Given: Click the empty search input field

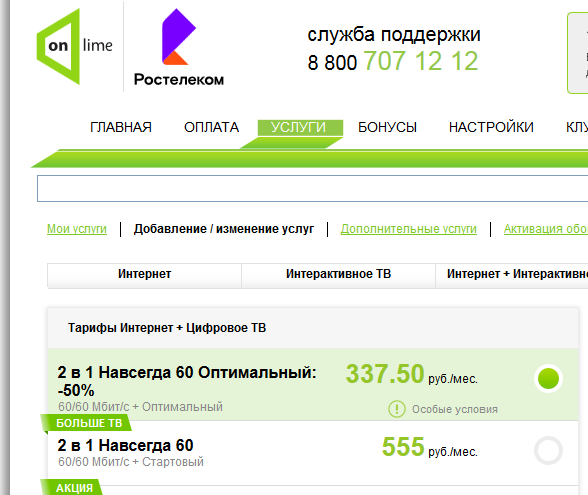Looking at the screenshot, I should click(x=312, y=188).
